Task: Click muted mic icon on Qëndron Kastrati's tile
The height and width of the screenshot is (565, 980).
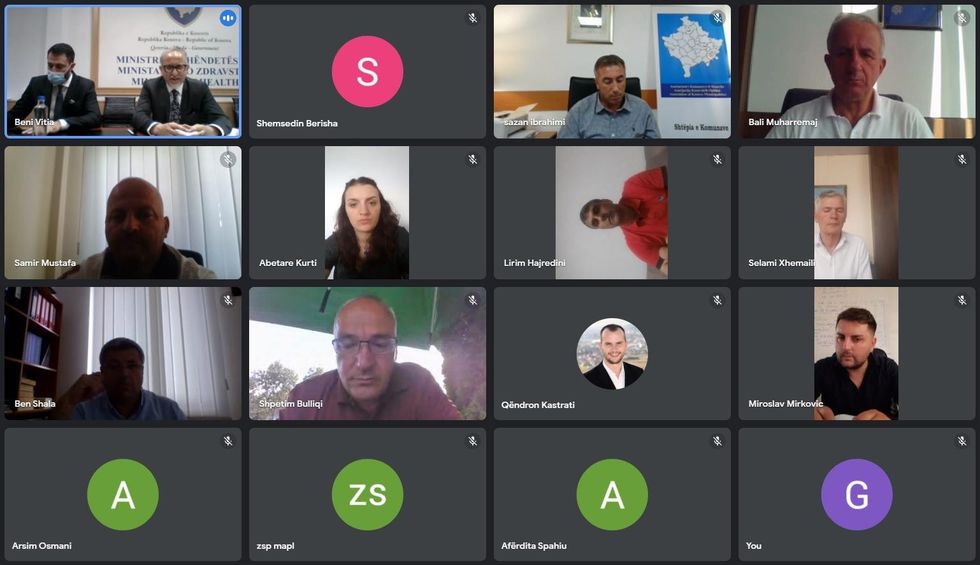Action: 718,301
